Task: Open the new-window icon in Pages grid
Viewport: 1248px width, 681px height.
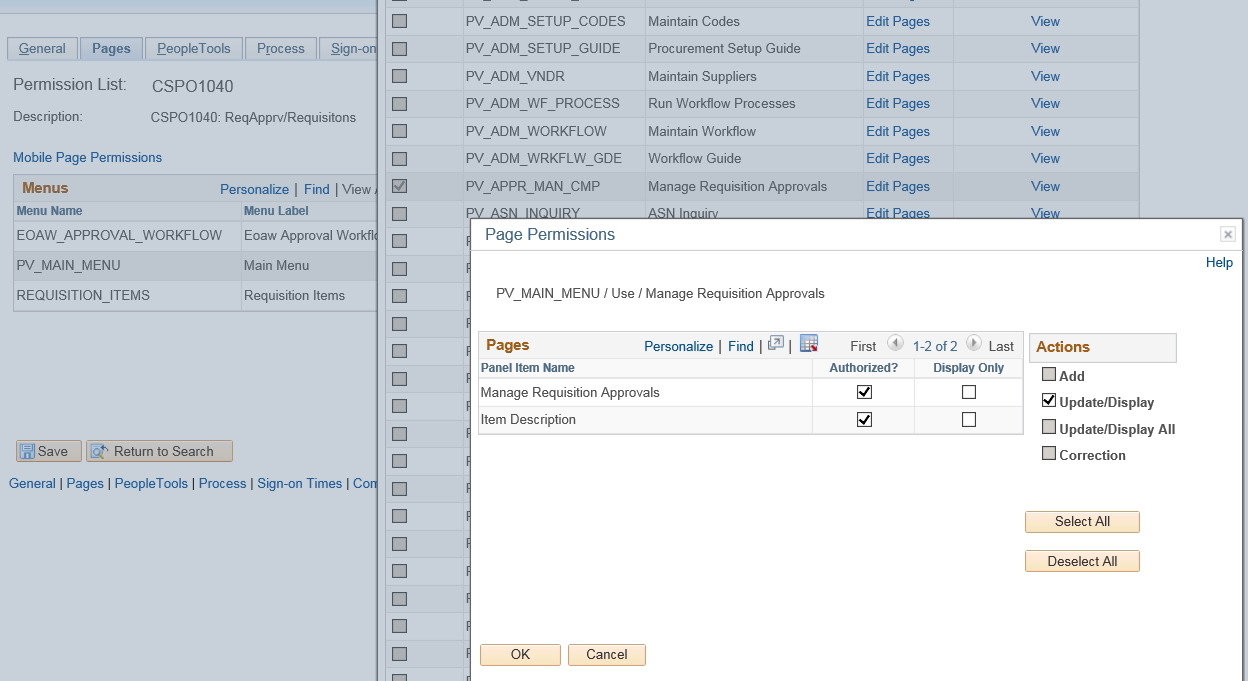Action: coord(775,344)
